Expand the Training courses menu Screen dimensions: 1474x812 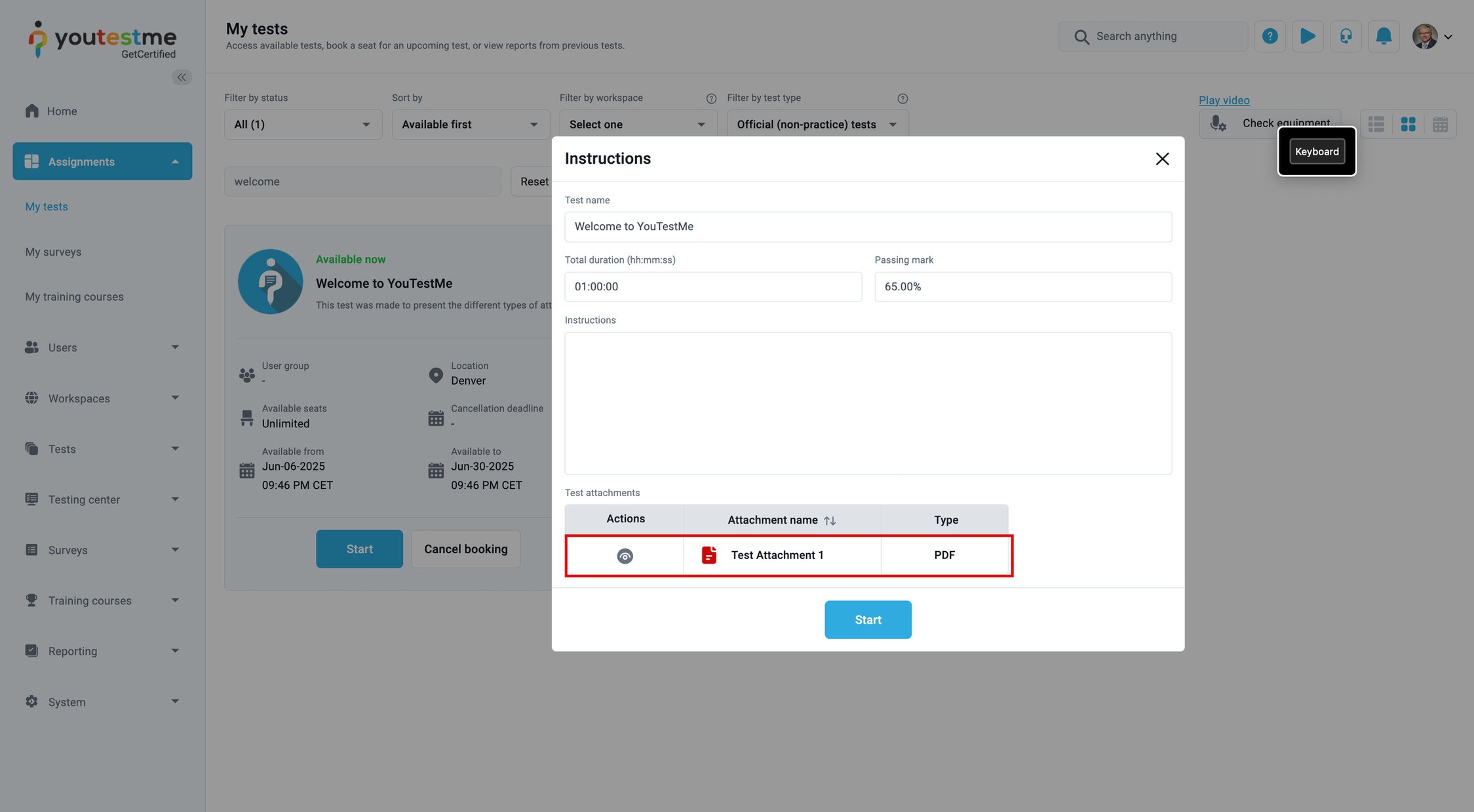[102, 600]
